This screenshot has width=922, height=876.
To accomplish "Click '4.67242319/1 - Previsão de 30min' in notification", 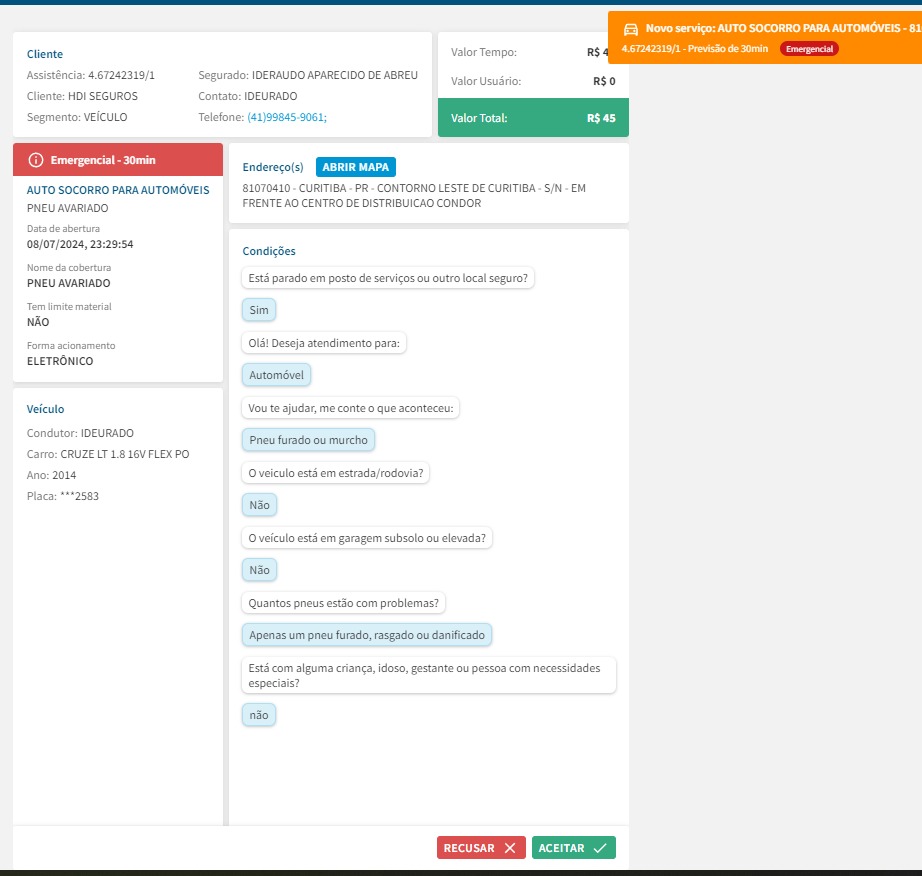I will point(694,49).
